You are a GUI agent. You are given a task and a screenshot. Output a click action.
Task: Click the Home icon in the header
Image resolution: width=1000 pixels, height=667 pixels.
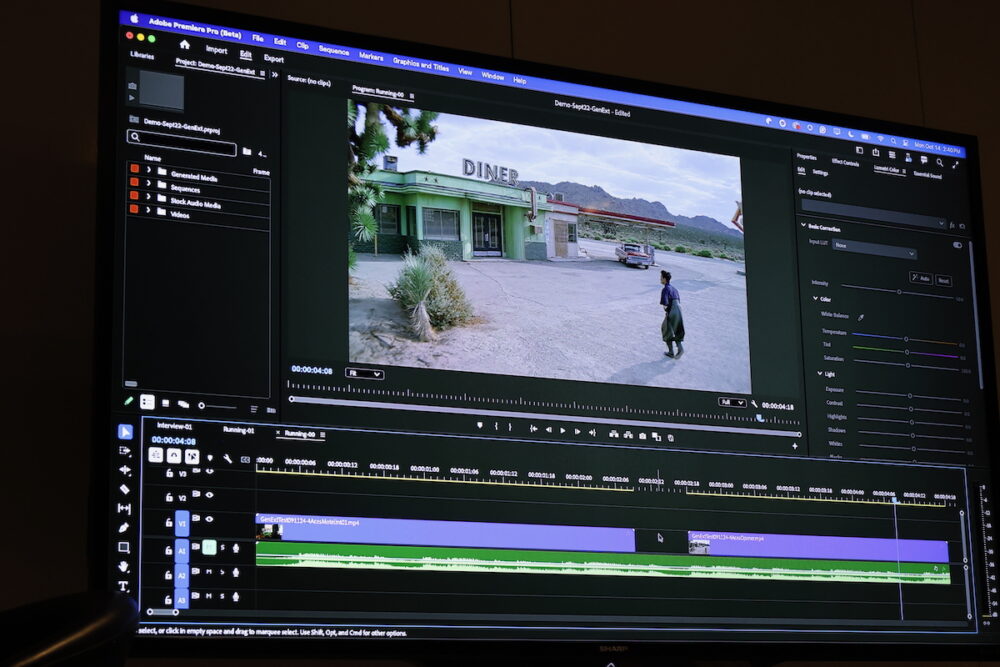click(184, 45)
